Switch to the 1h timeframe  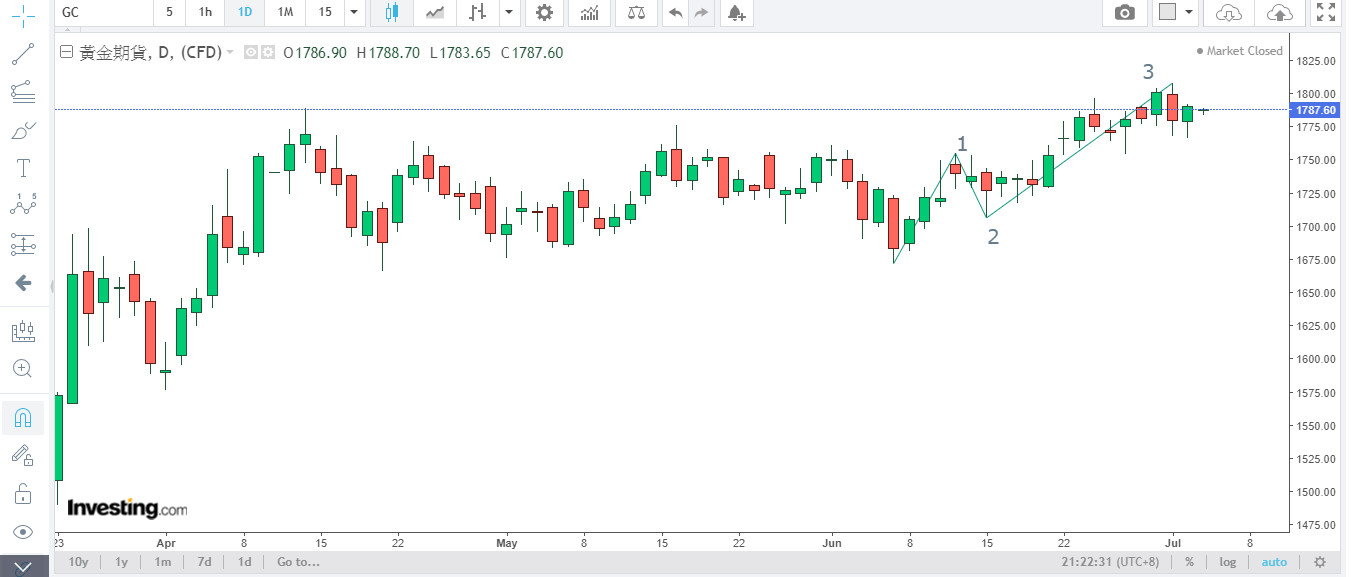coord(205,13)
